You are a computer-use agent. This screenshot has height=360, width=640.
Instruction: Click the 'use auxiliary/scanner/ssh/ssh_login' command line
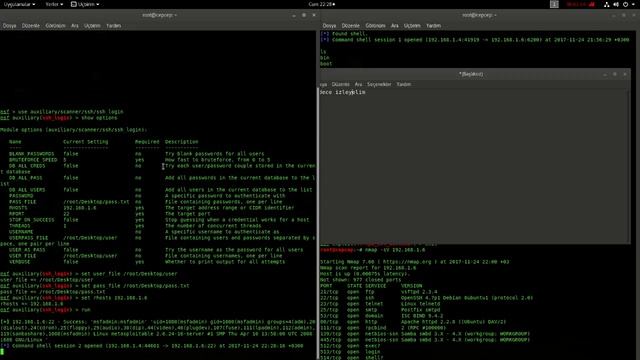62,111
